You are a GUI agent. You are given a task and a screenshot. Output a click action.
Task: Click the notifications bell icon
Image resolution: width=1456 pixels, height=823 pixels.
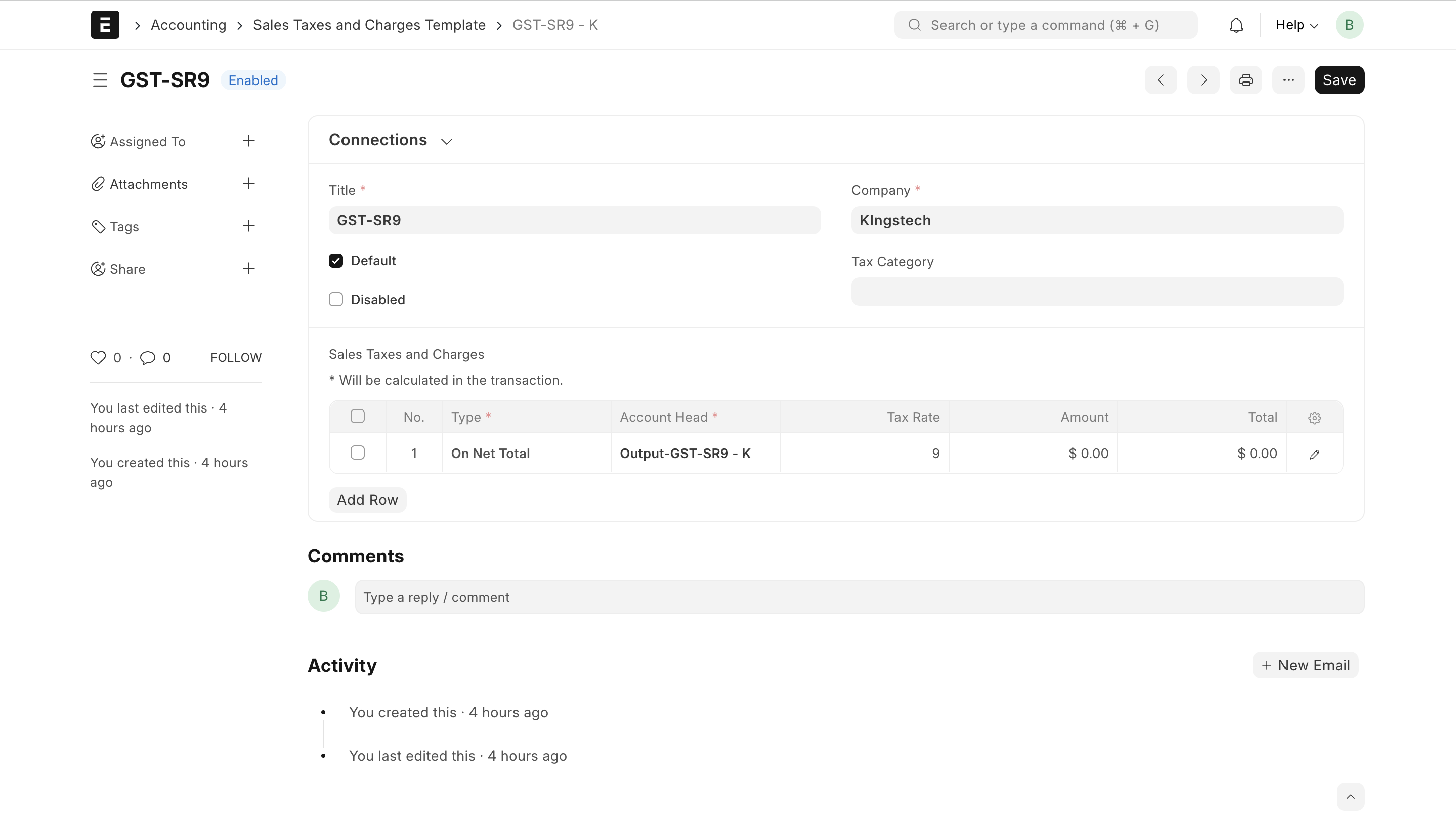coord(1236,25)
